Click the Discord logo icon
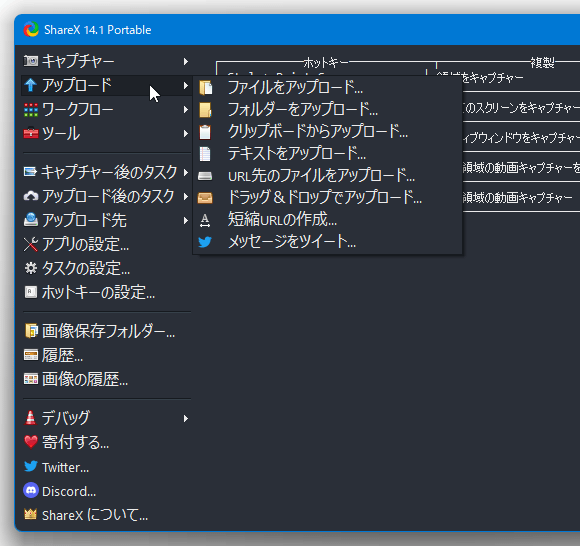The width and height of the screenshot is (580, 546). [31, 490]
